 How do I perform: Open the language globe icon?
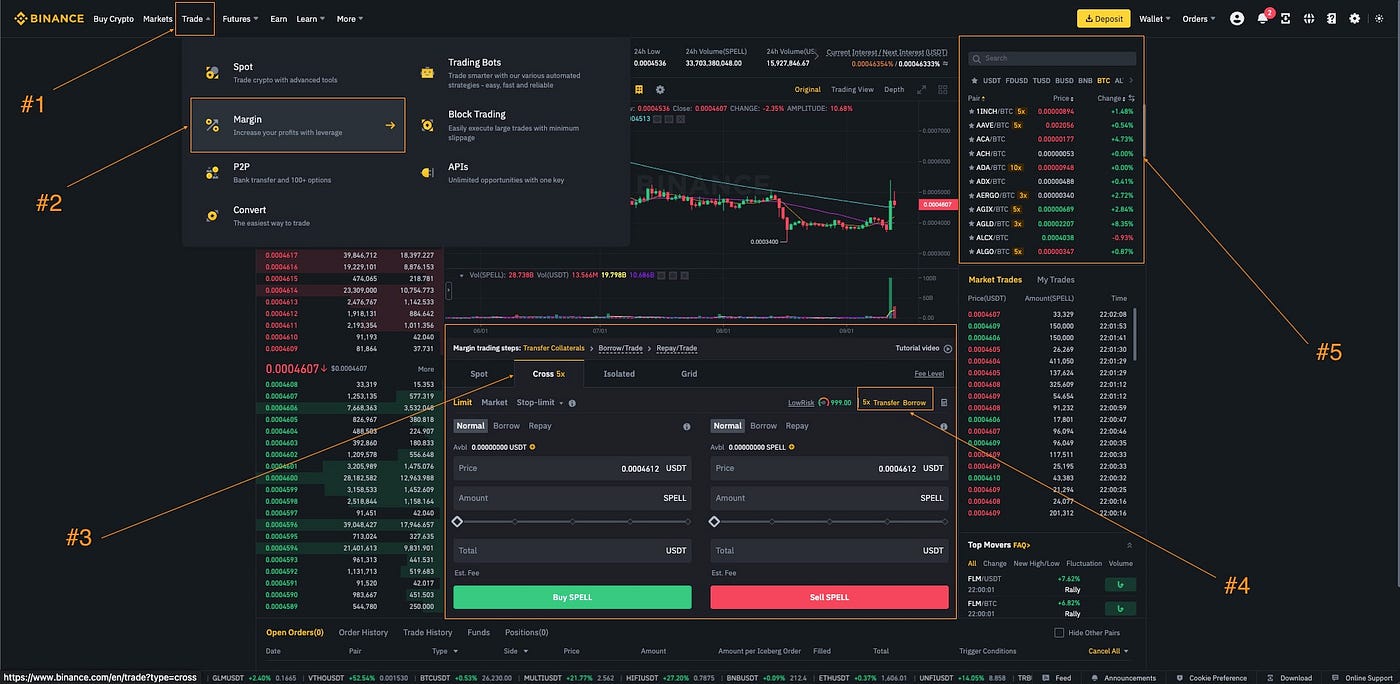1307,17
